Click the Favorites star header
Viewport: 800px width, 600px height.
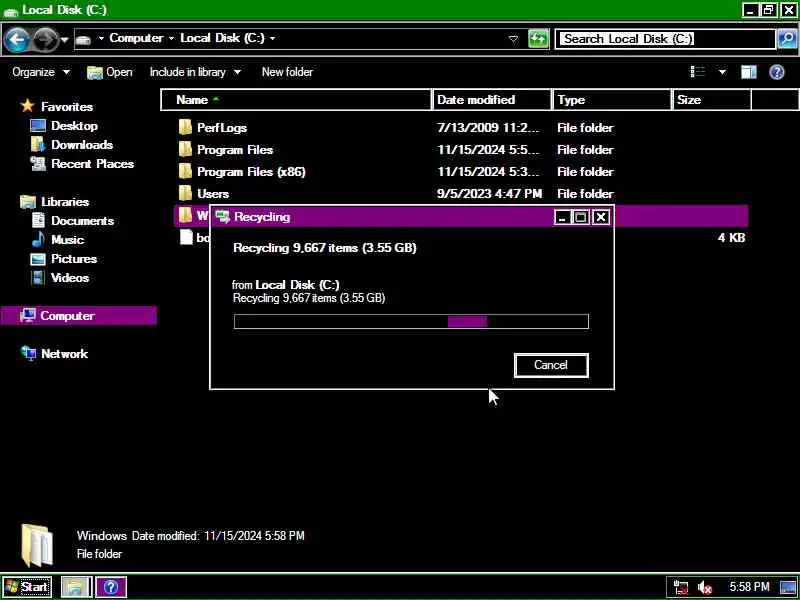click(x=57, y=107)
